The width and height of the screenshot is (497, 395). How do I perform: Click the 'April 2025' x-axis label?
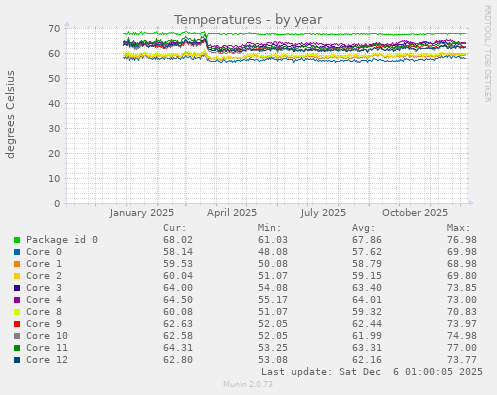(232, 213)
